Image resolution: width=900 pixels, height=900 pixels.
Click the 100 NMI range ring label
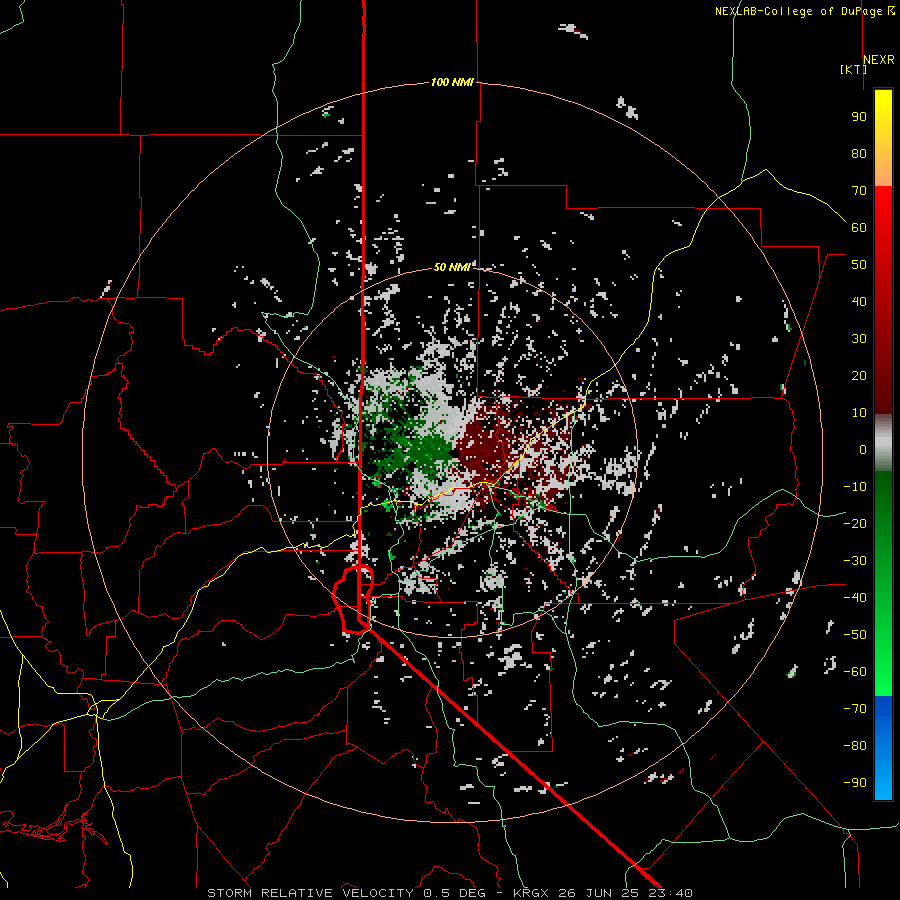click(452, 83)
